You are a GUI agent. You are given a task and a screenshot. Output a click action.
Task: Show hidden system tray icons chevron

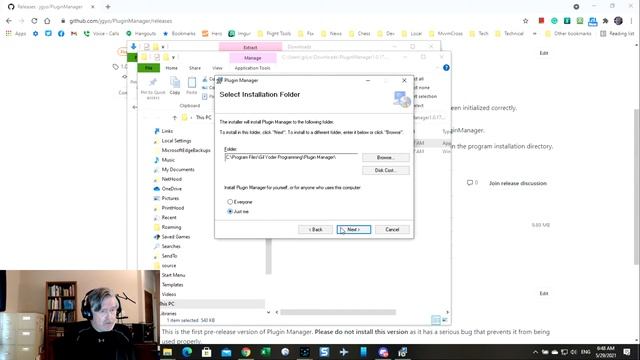[535, 352]
